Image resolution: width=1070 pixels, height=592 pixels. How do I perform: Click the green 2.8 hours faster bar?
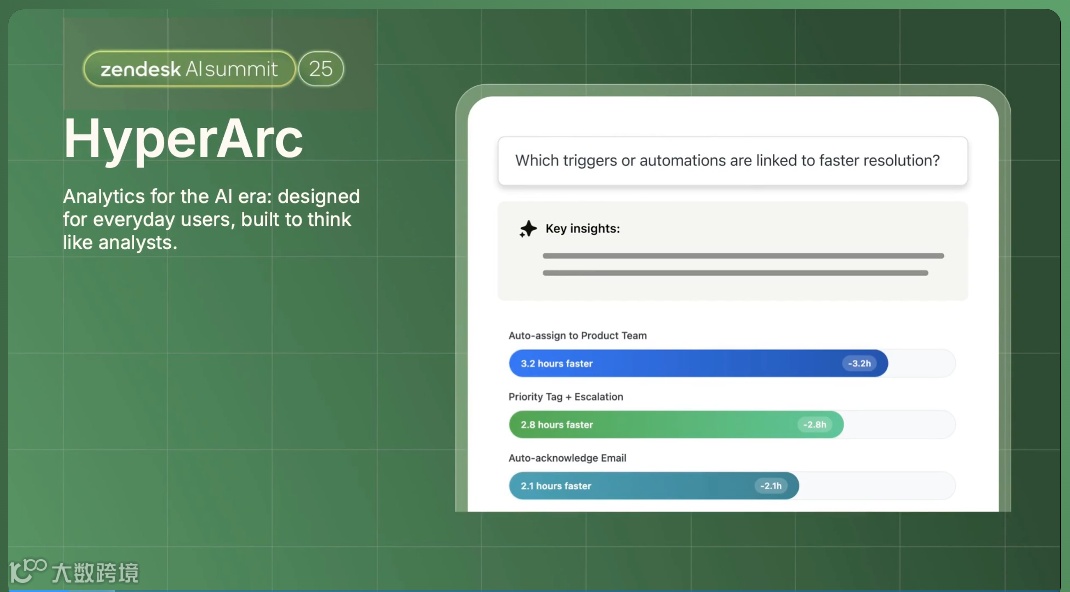676,425
